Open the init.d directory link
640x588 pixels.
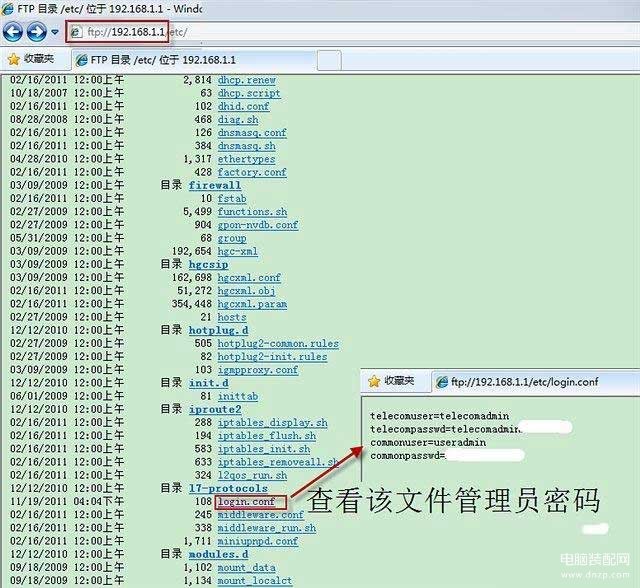coord(209,383)
